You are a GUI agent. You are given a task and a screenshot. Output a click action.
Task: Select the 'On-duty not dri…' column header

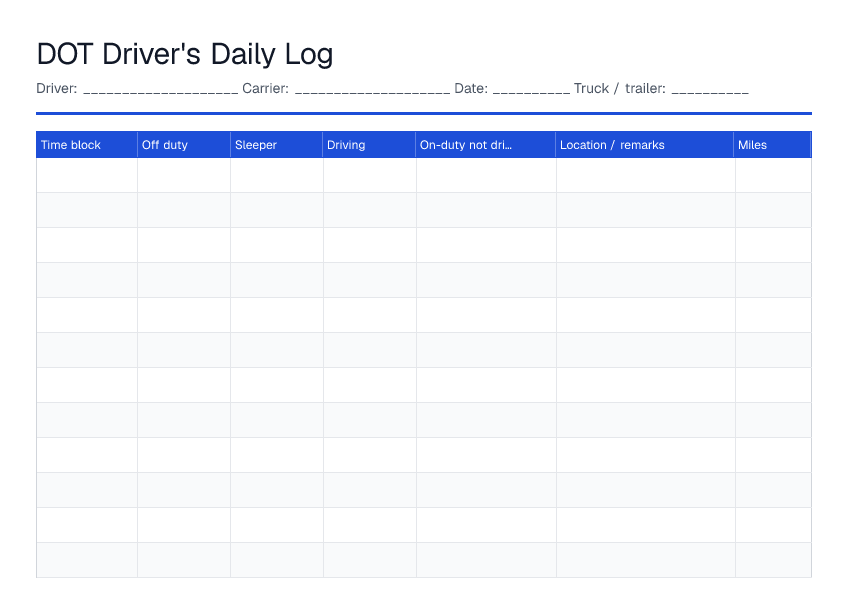[485, 145]
